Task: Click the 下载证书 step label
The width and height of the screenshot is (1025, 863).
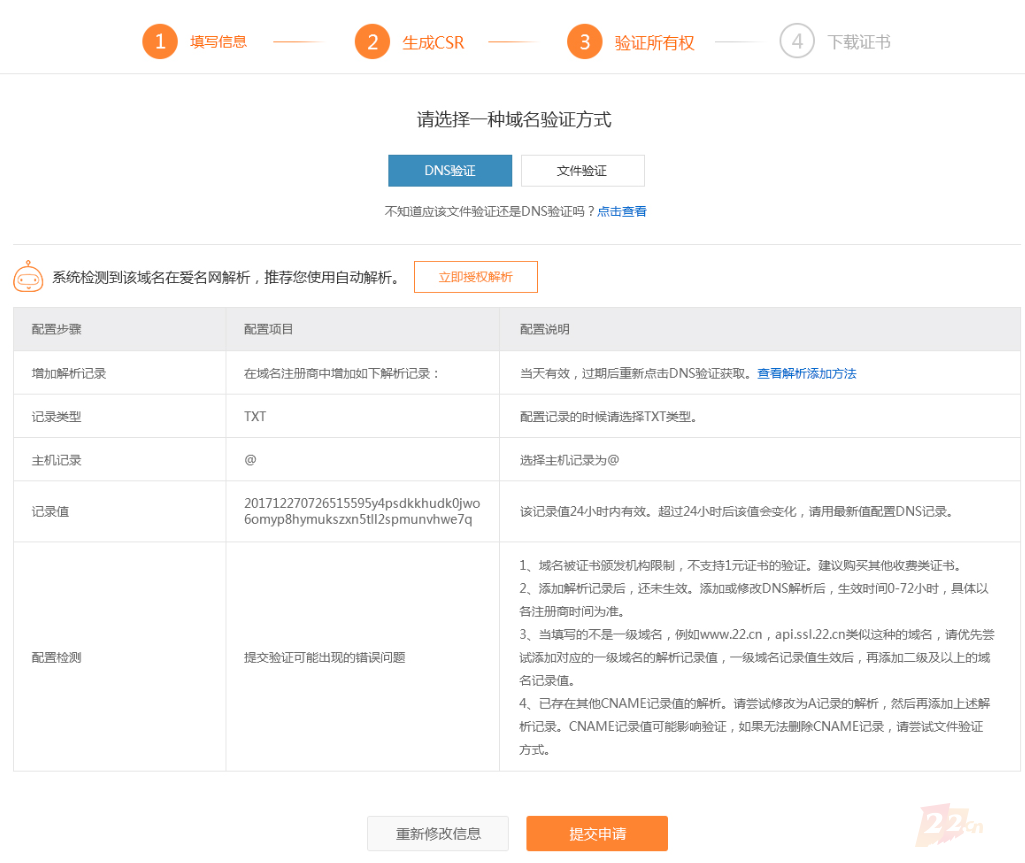Action: coord(859,42)
